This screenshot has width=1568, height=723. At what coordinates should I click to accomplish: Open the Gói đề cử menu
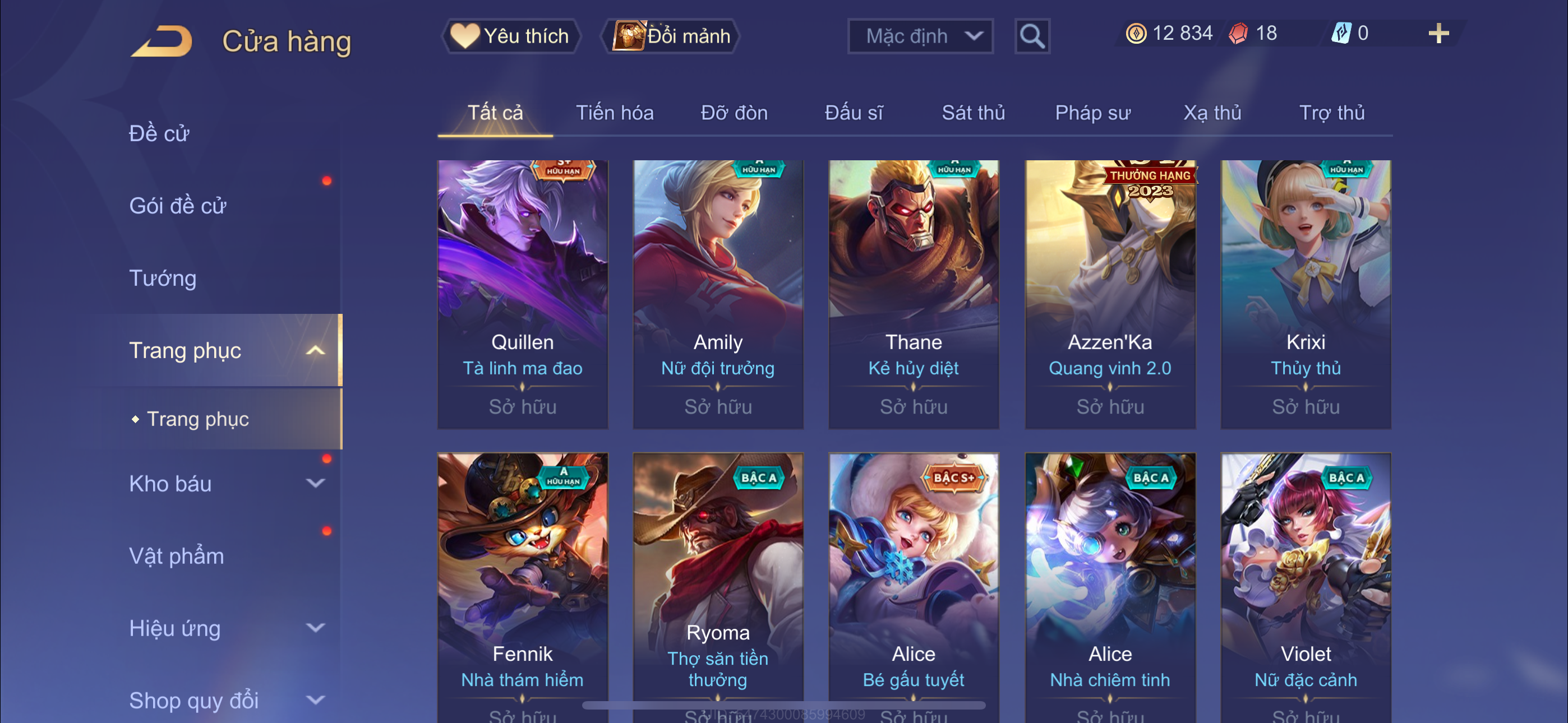click(178, 206)
